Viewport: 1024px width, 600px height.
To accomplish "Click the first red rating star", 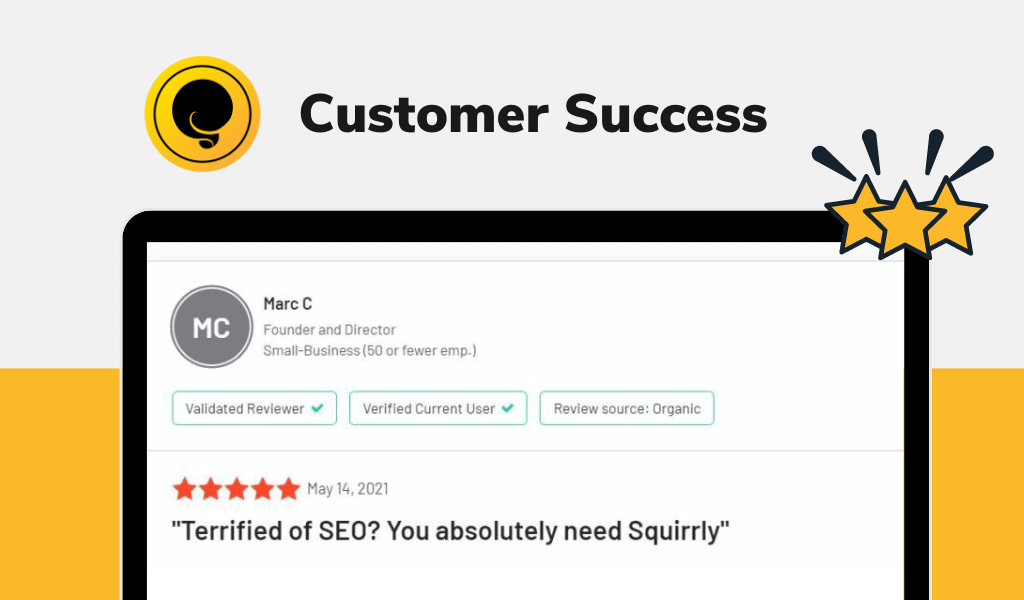I will coord(185,488).
